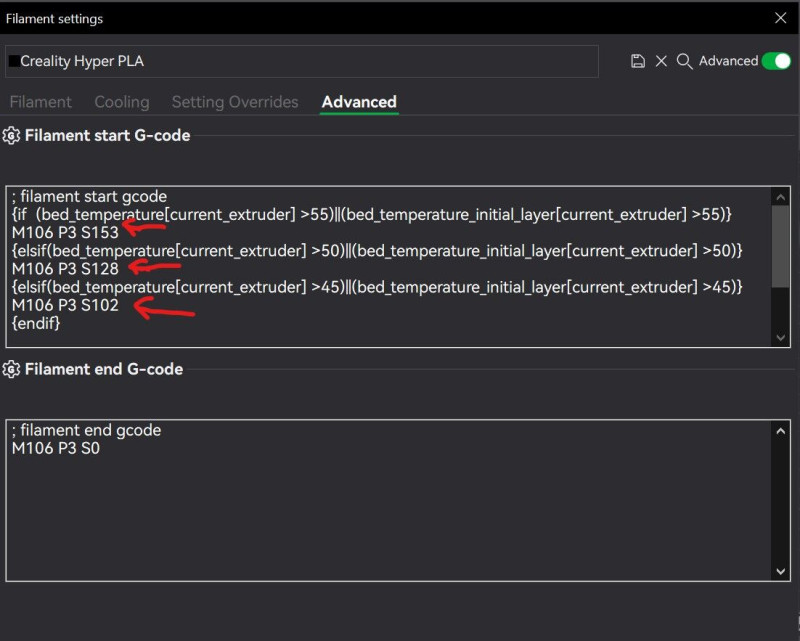The height and width of the screenshot is (641, 800).
Task: Click the discard changes X icon
Action: tap(661, 61)
